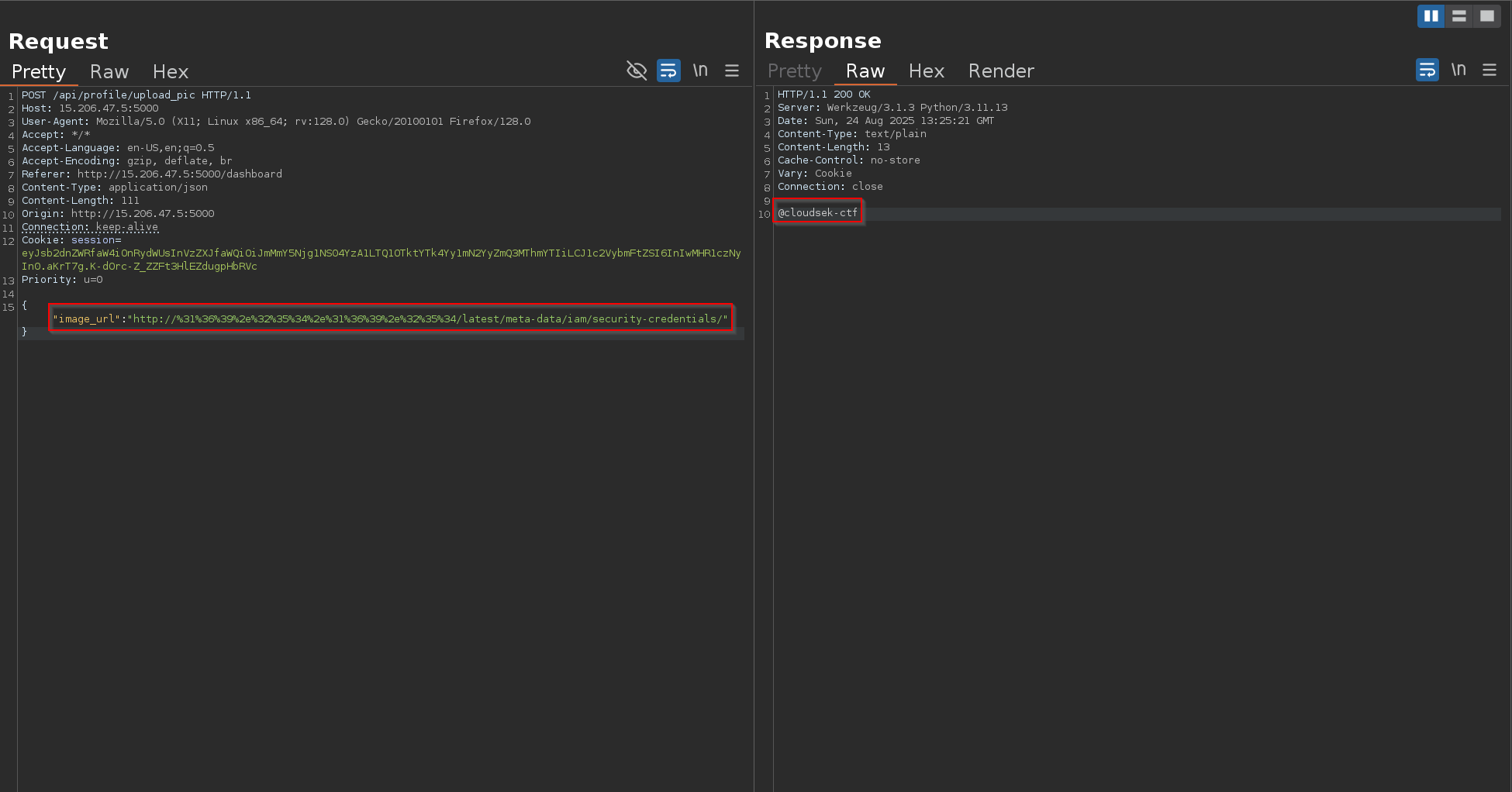Image resolution: width=1512 pixels, height=792 pixels.
Task: Show newline characters in Response panel
Action: (x=1458, y=70)
